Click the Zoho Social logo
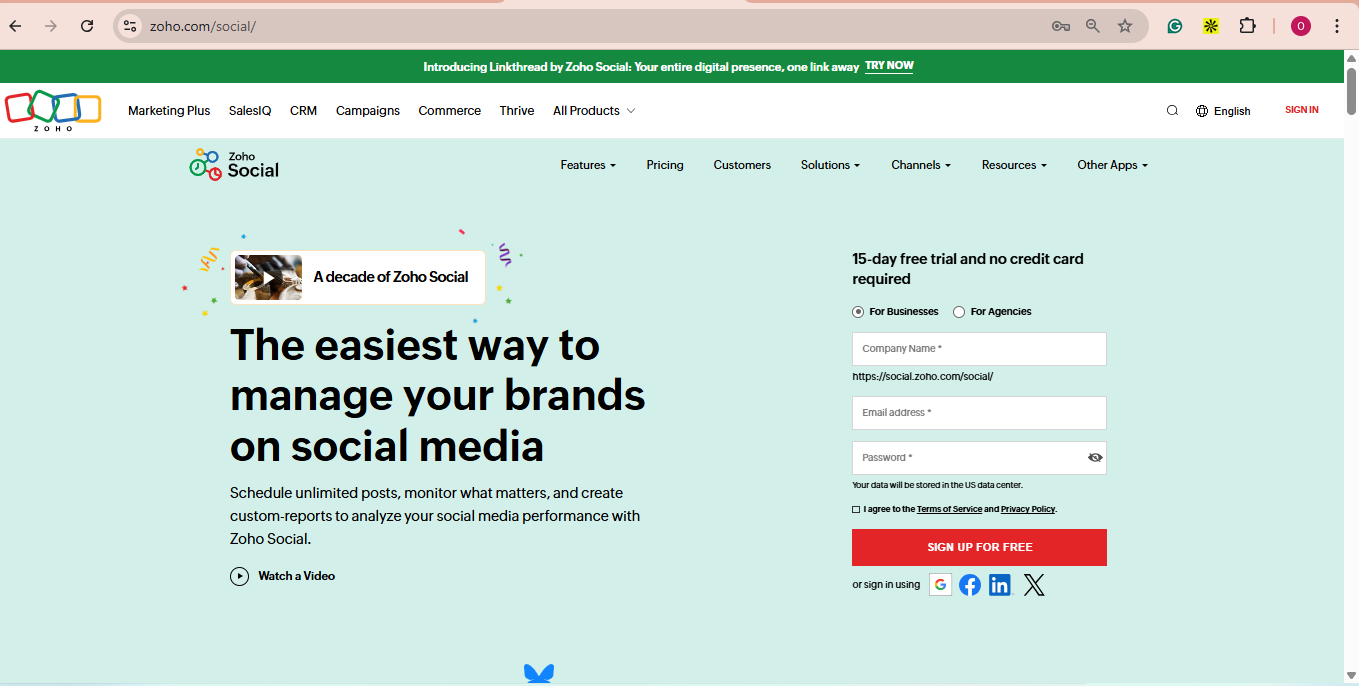Image resolution: width=1359 pixels, height=686 pixels. (x=234, y=164)
